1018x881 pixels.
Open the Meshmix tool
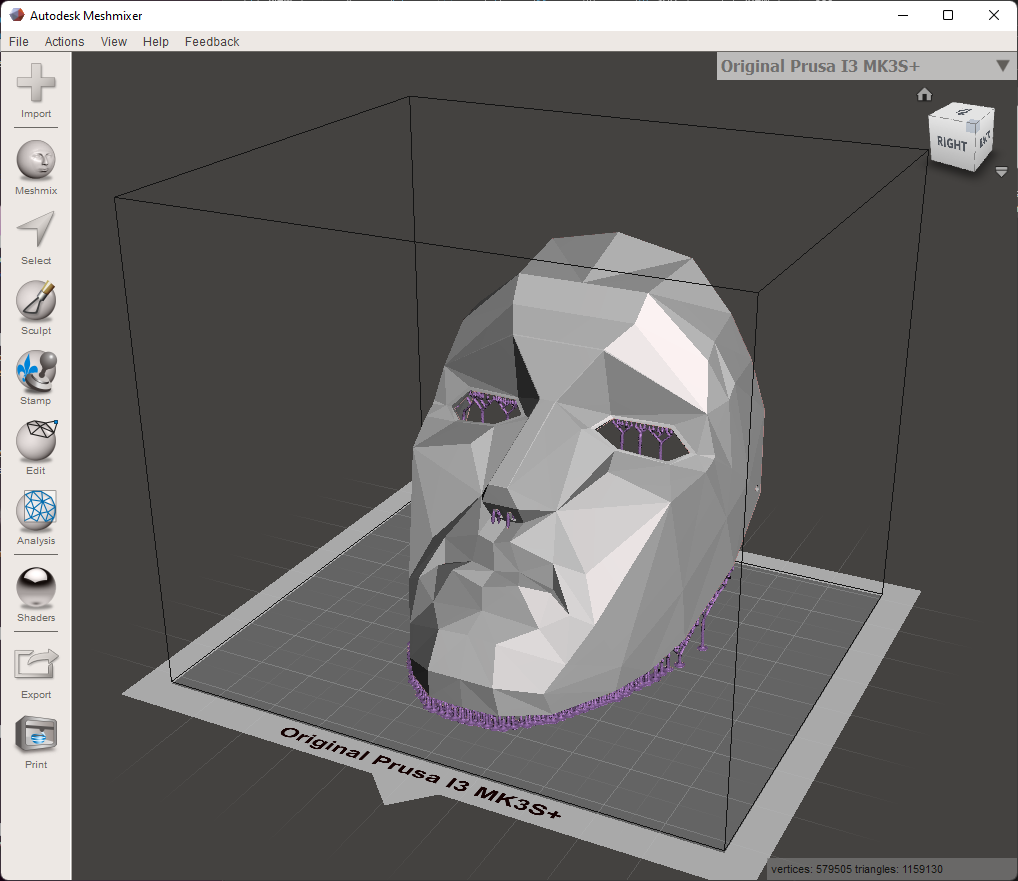(35, 160)
